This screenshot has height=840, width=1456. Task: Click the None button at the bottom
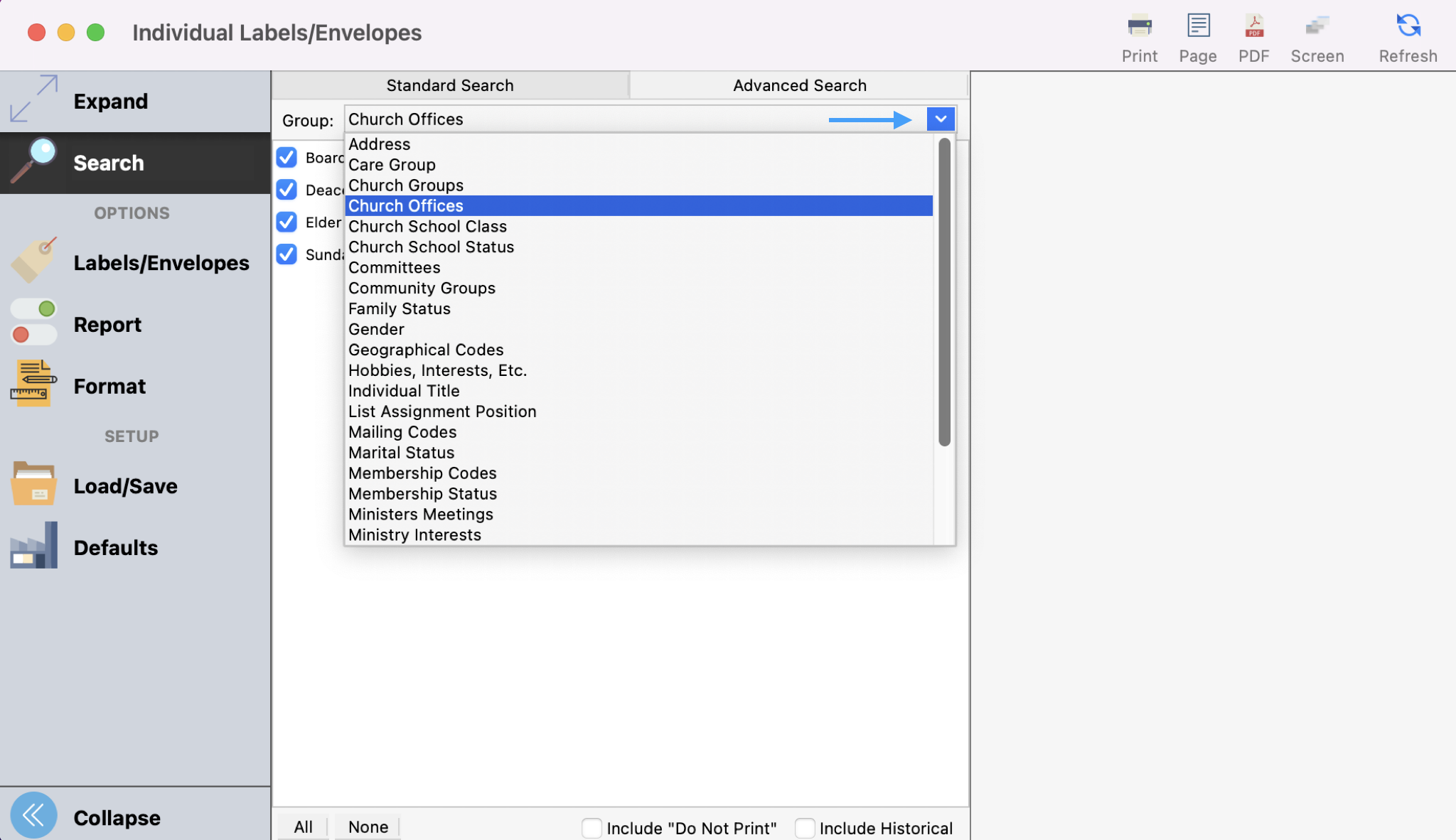(x=367, y=826)
